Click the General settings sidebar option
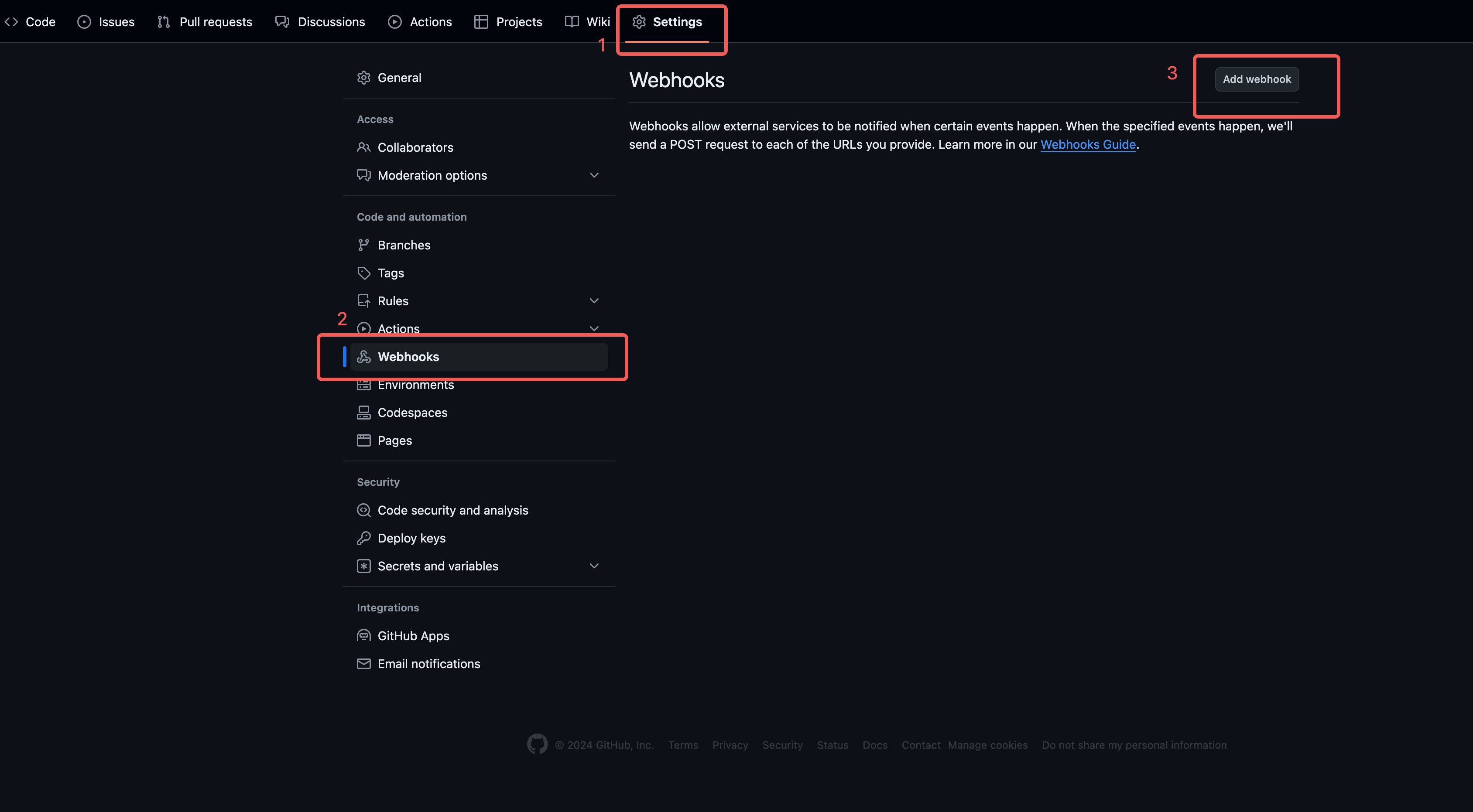This screenshot has width=1473, height=812. click(399, 78)
